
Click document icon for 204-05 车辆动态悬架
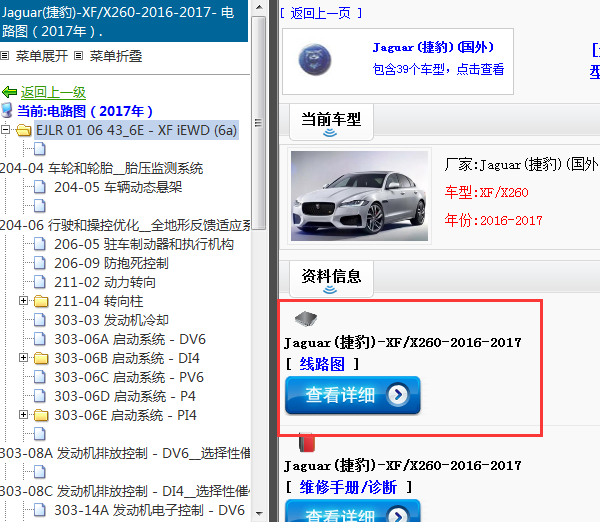40,187
